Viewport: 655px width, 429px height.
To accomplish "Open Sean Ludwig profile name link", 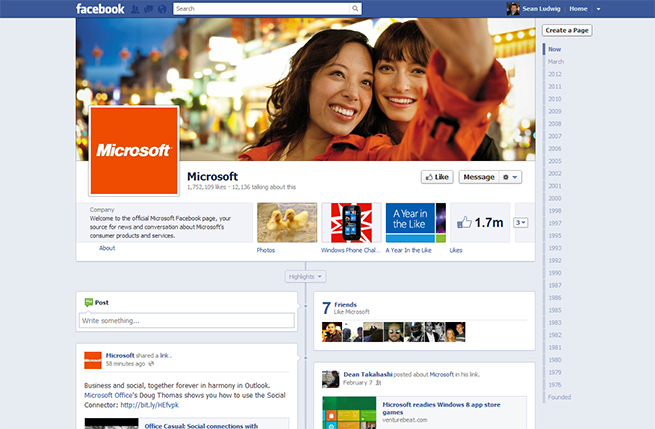I will click(x=541, y=9).
